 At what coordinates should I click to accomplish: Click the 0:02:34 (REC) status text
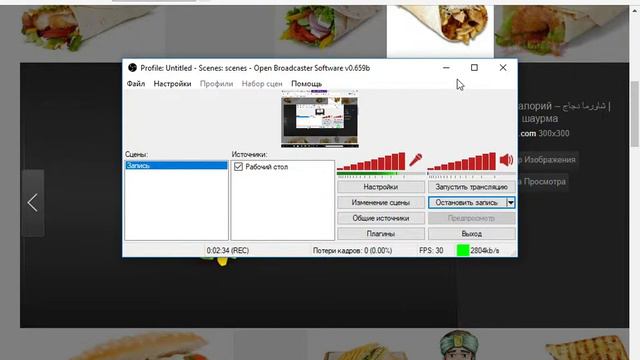[x=227, y=251]
